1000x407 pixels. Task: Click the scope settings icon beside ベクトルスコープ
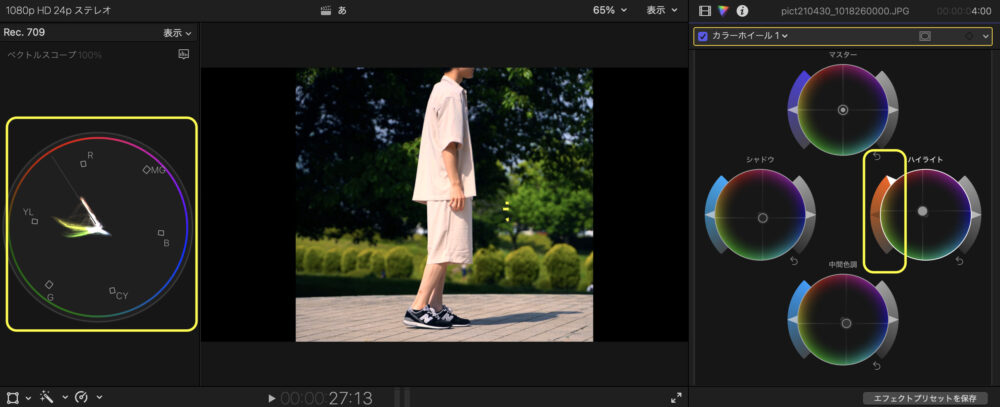[183, 54]
